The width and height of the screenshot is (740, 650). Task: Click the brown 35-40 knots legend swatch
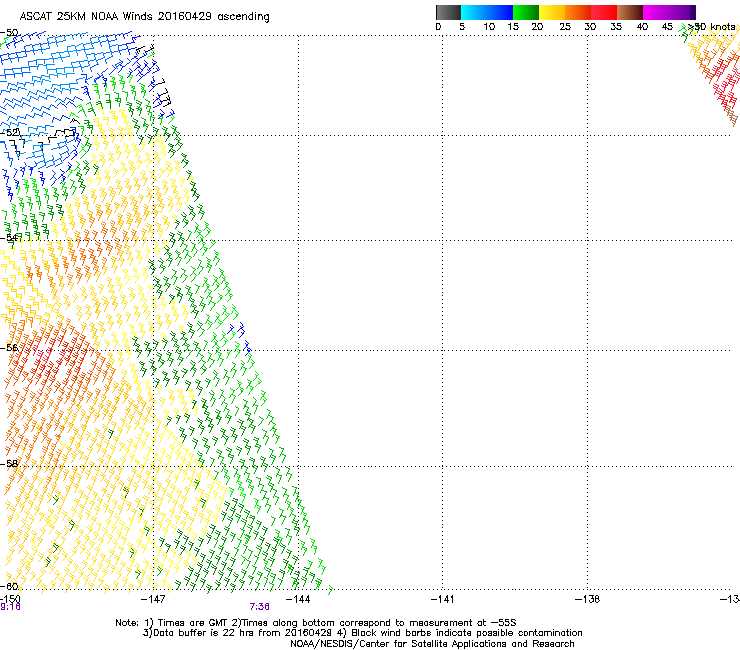click(x=630, y=12)
